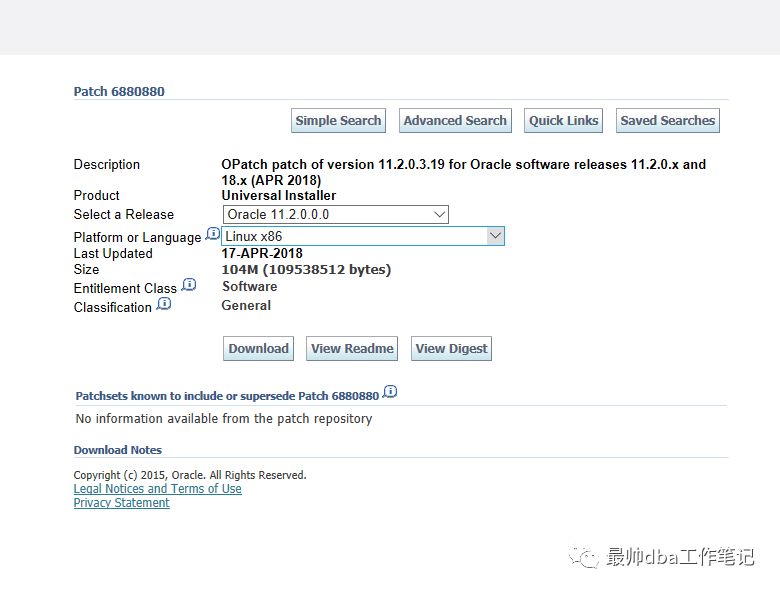Viewport: 780px width, 591px height.
Task: Download the patch
Action: tap(258, 348)
